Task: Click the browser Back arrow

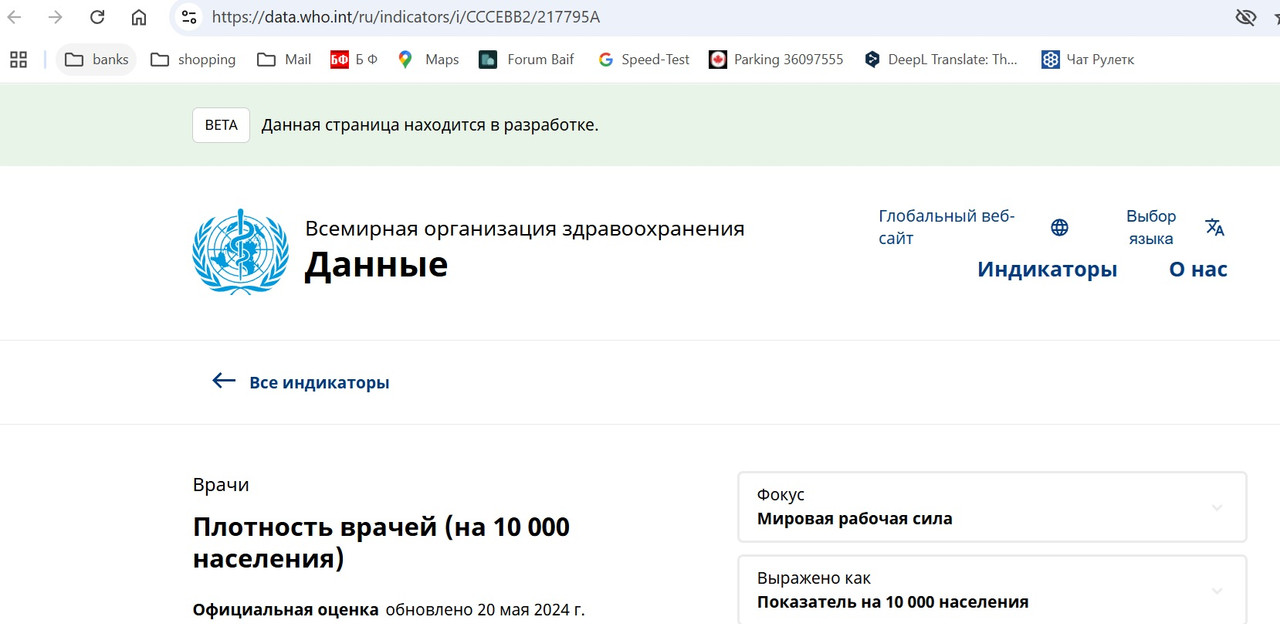Action: click(x=15, y=17)
